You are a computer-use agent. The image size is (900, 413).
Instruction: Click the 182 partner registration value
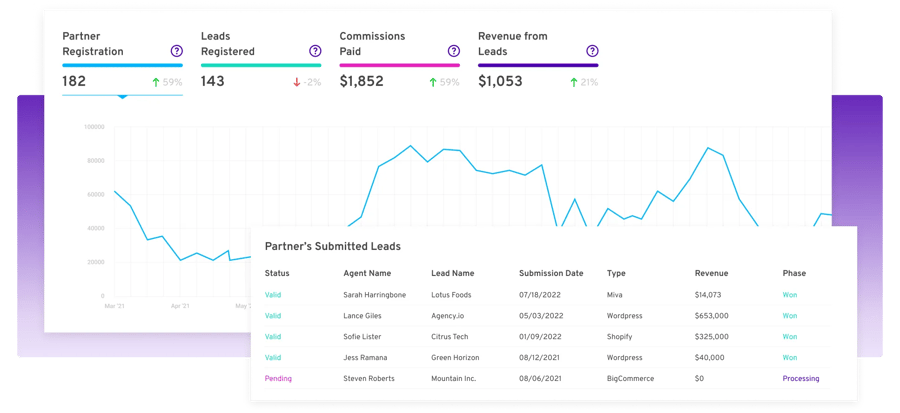point(74,81)
